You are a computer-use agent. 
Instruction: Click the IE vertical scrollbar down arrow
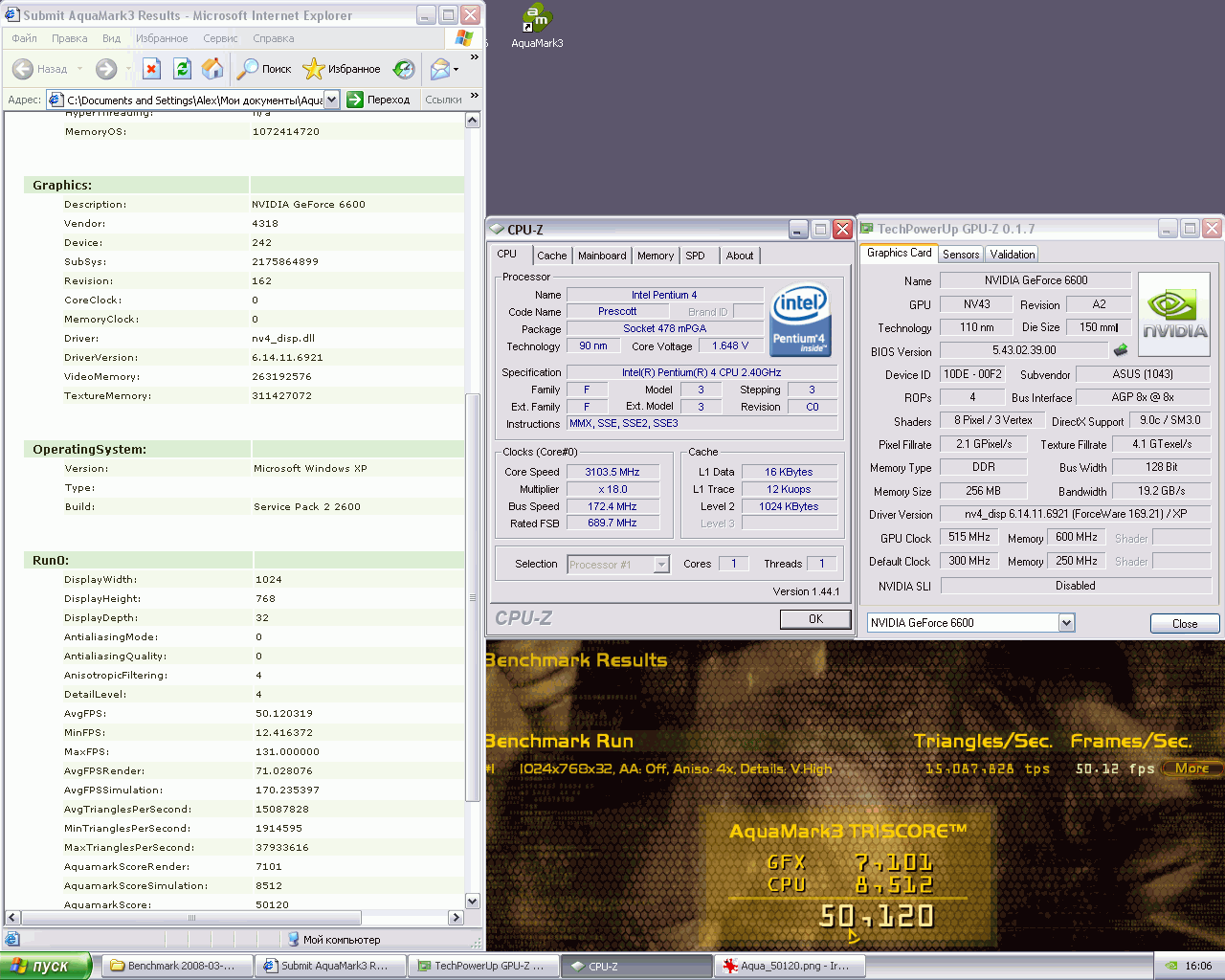coord(472,901)
